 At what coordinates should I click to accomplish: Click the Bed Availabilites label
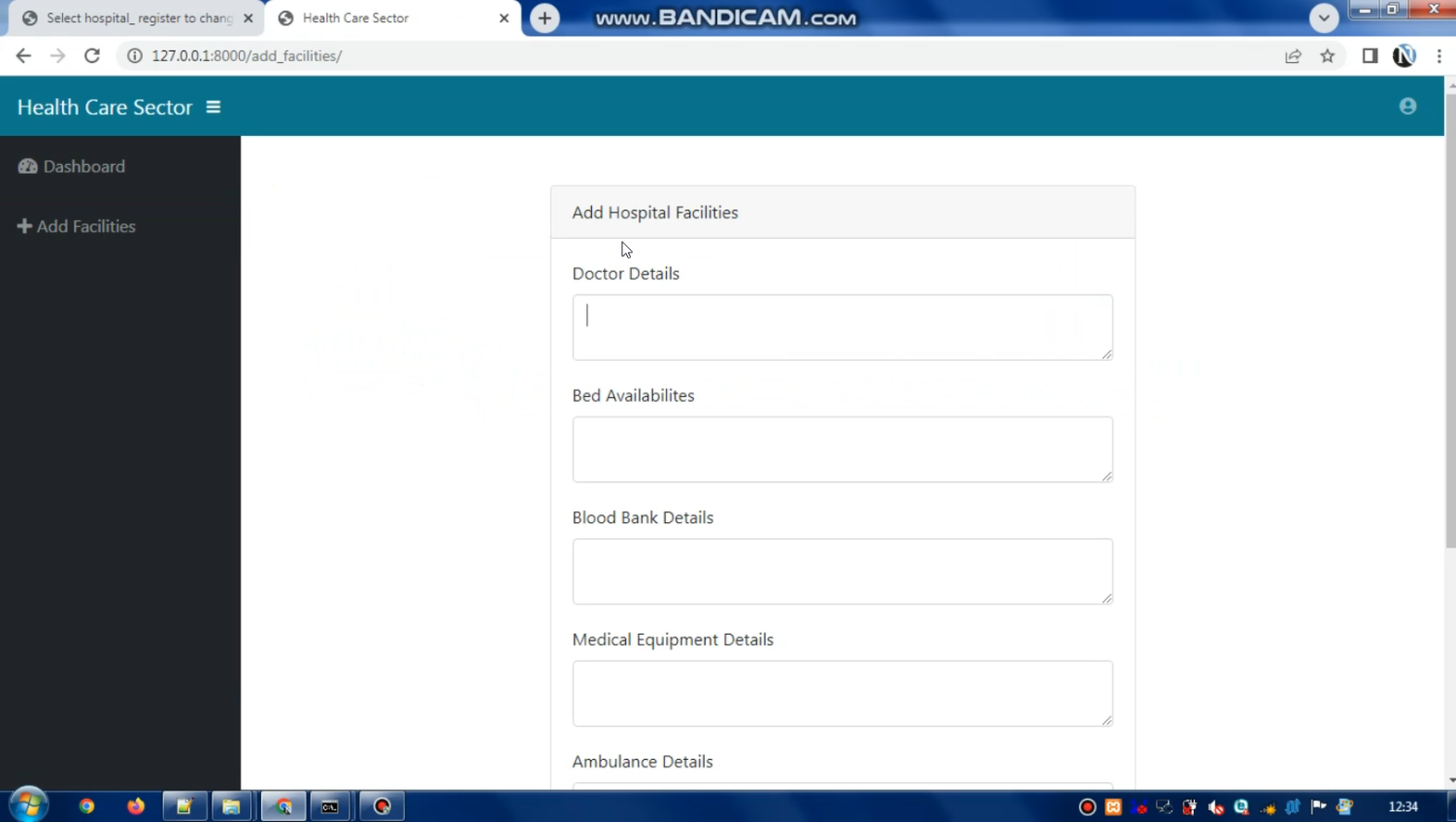(x=633, y=396)
